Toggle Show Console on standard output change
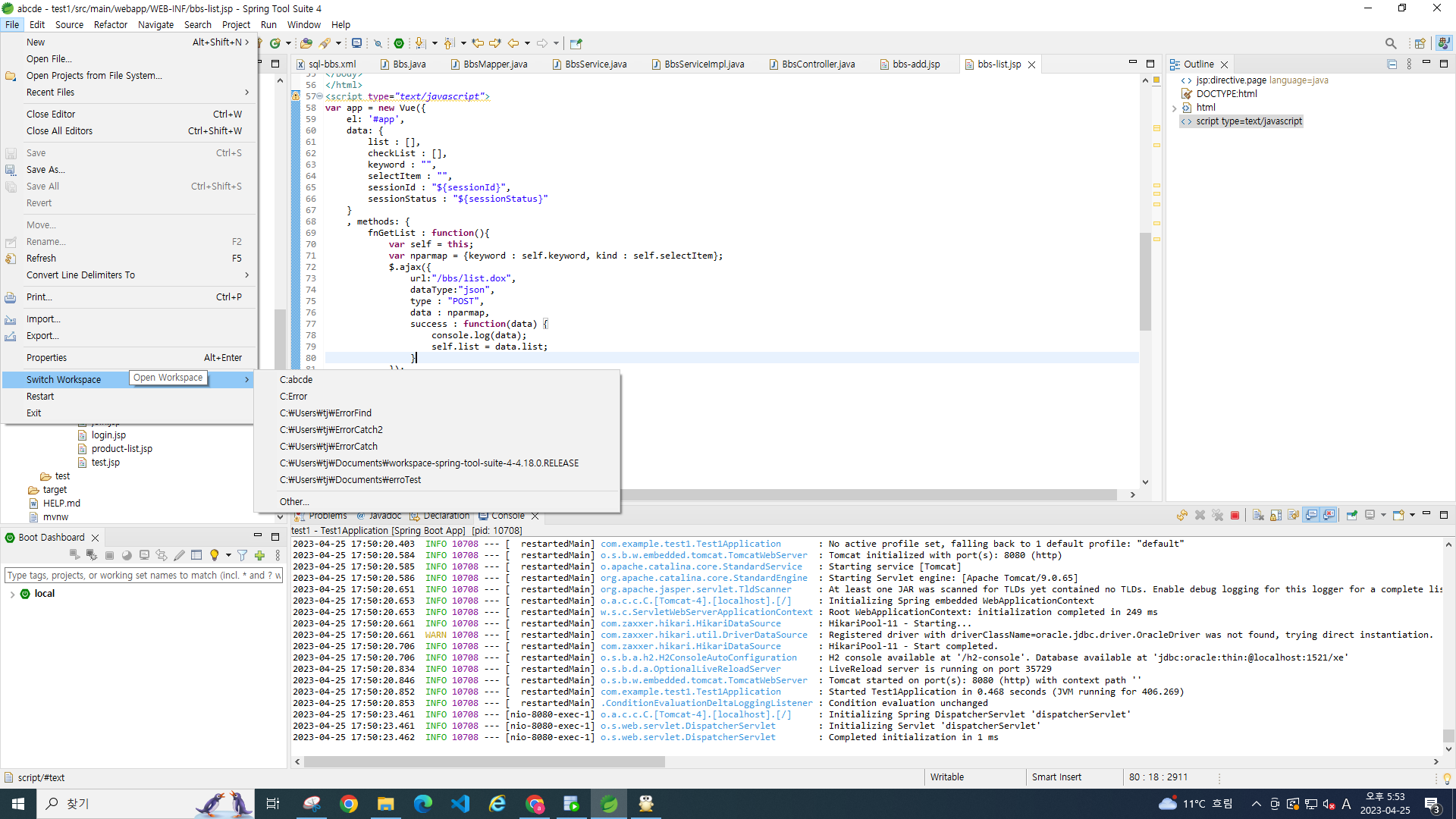This screenshot has height=819, width=1456. (1311, 516)
